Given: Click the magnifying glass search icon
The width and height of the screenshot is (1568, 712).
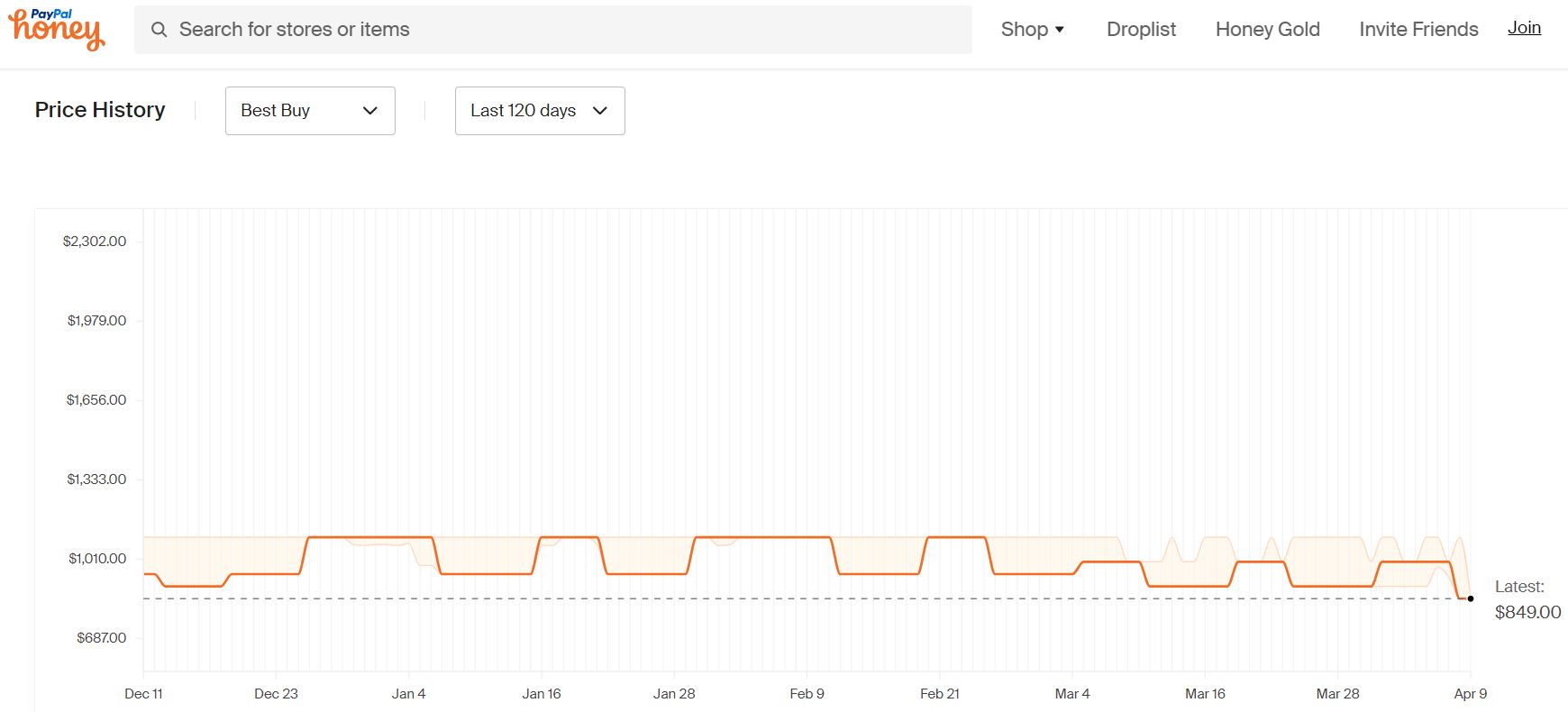Looking at the screenshot, I should pos(160,30).
